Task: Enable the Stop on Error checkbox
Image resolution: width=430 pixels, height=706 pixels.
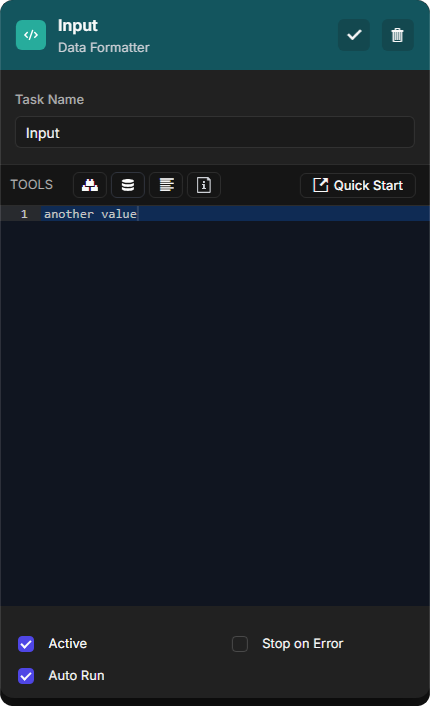Action: coord(240,644)
